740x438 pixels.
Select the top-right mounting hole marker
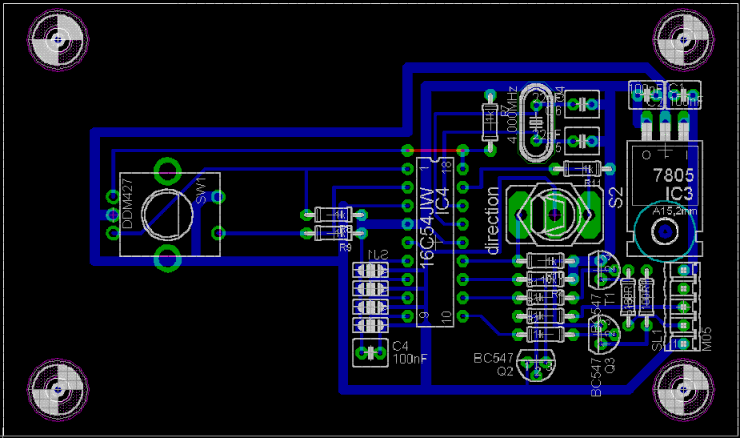pos(685,41)
